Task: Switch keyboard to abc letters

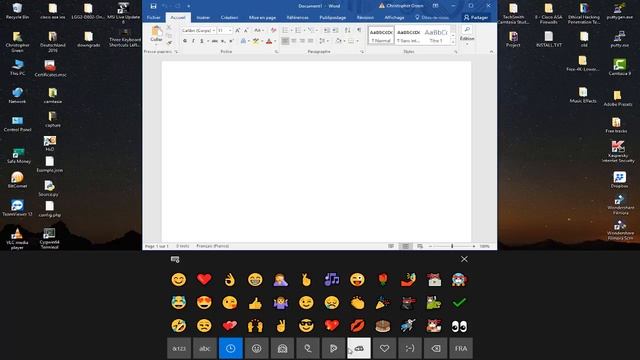Action: click(x=205, y=348)
